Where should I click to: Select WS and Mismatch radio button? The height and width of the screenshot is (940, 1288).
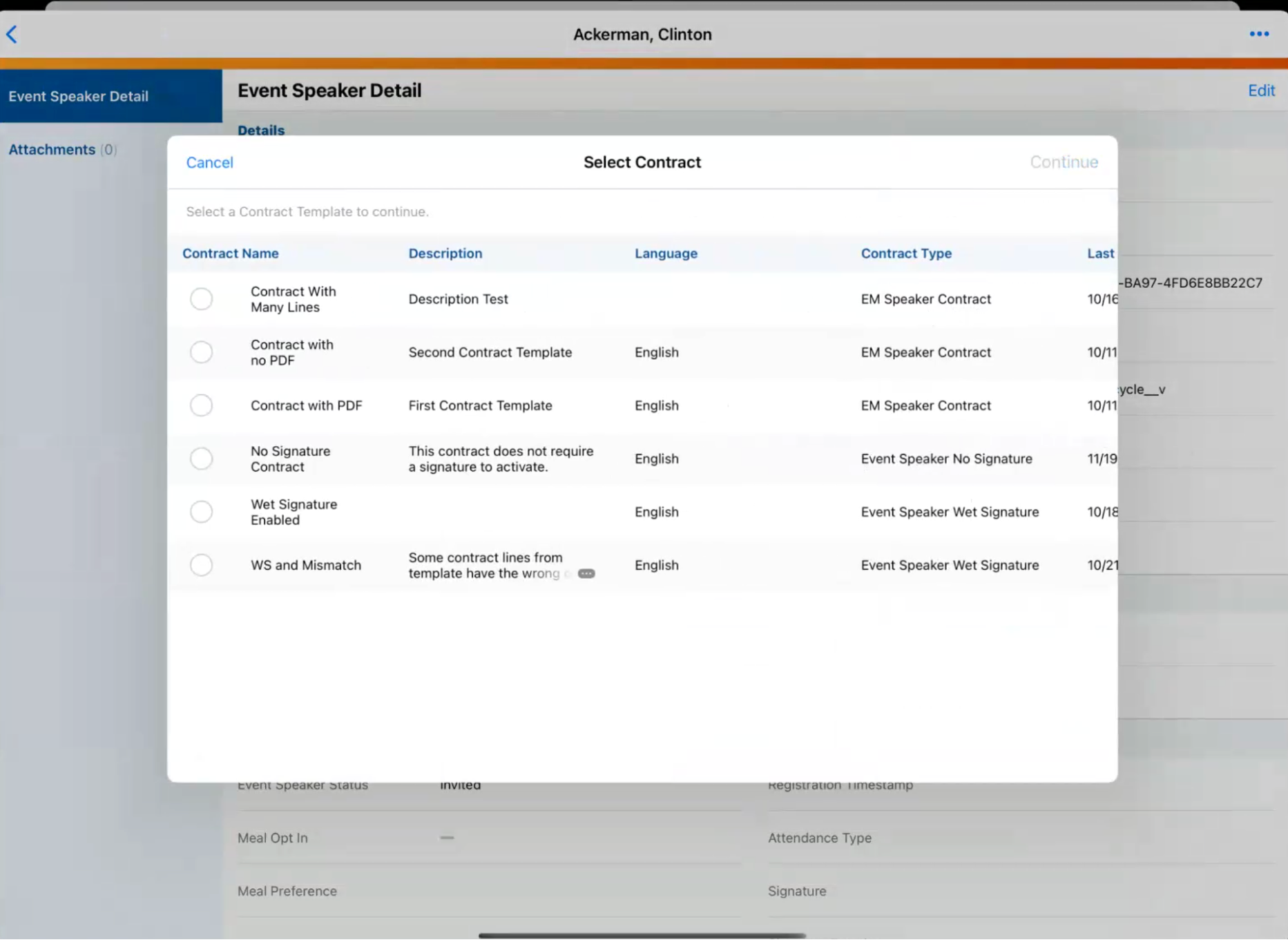pyautogui.click(x=201, y=565)
